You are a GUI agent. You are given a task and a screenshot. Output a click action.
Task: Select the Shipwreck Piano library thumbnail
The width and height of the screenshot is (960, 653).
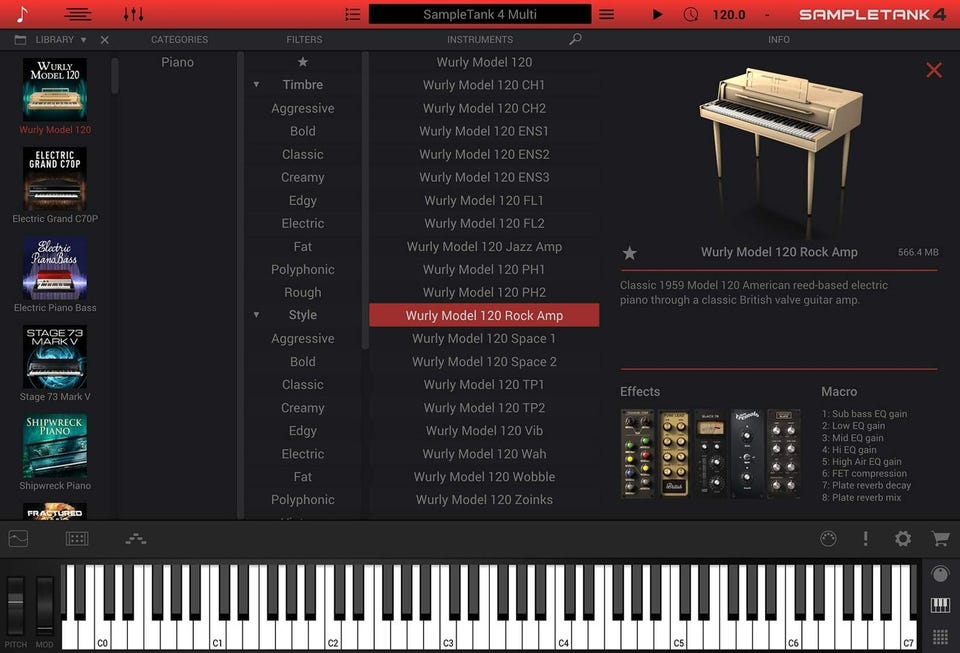click(54, 446)
